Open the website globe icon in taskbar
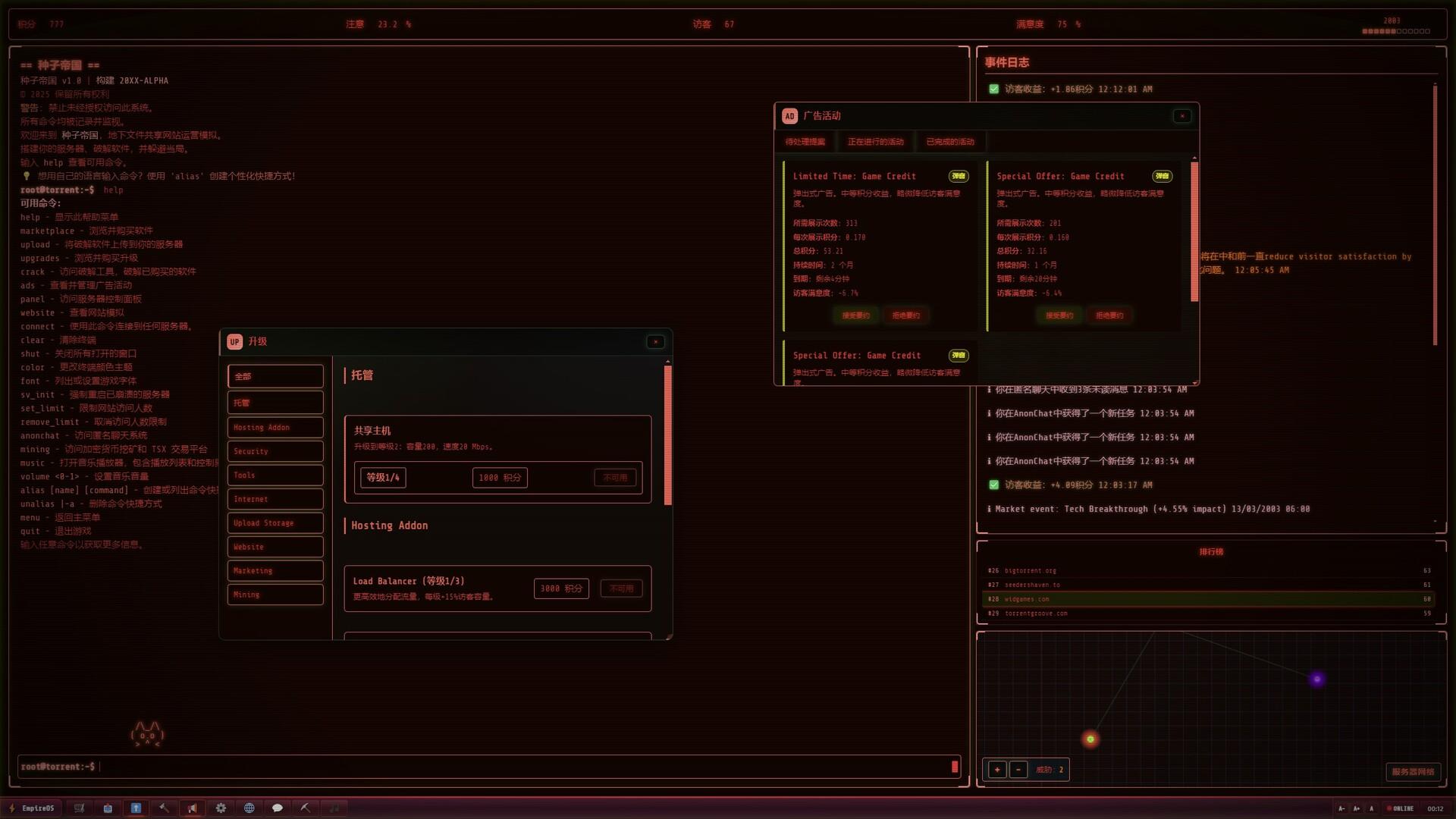 coord(249,808)
